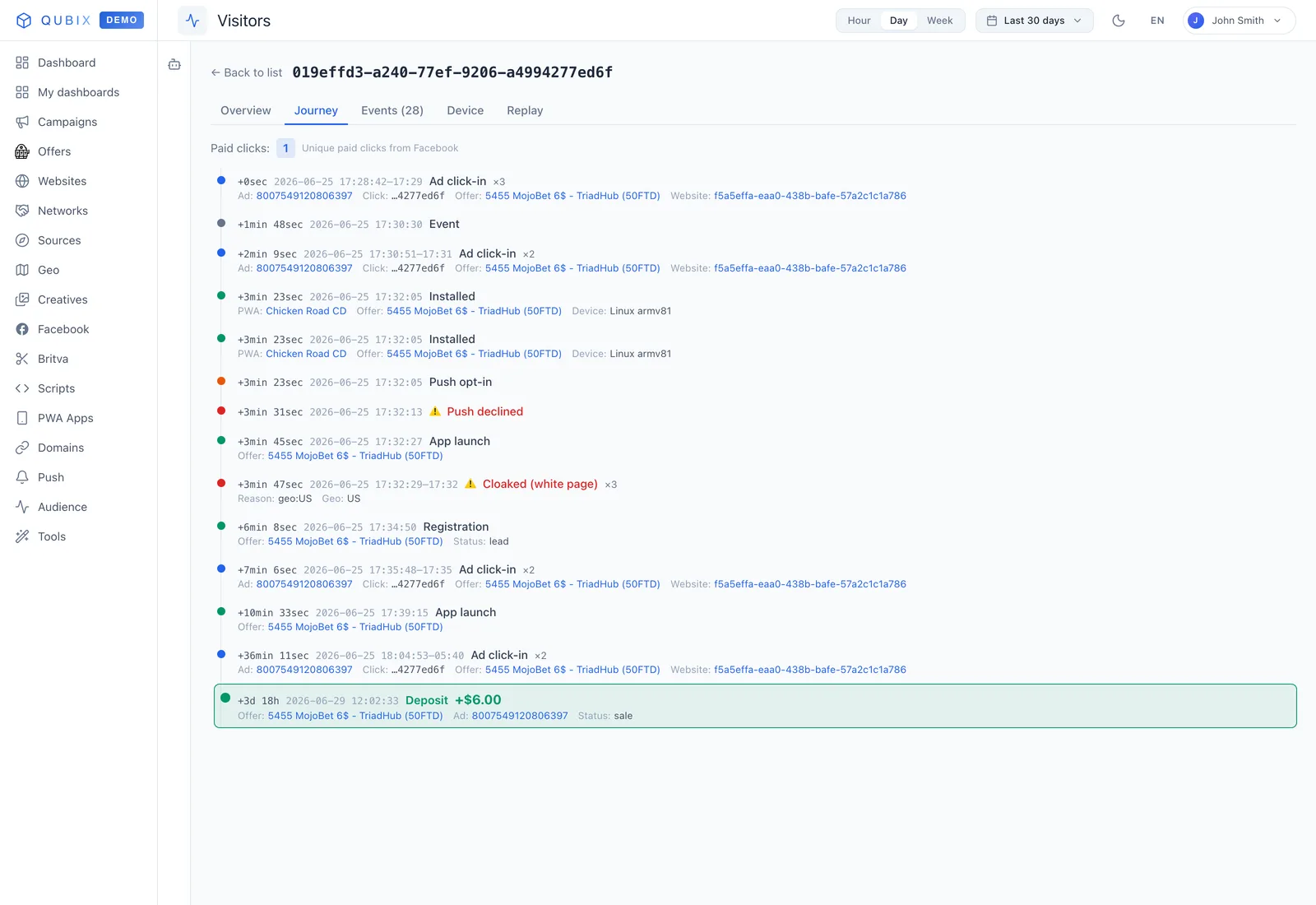Click the Qubix logo icon
The image size is (1316, 905).
[24, 21]
